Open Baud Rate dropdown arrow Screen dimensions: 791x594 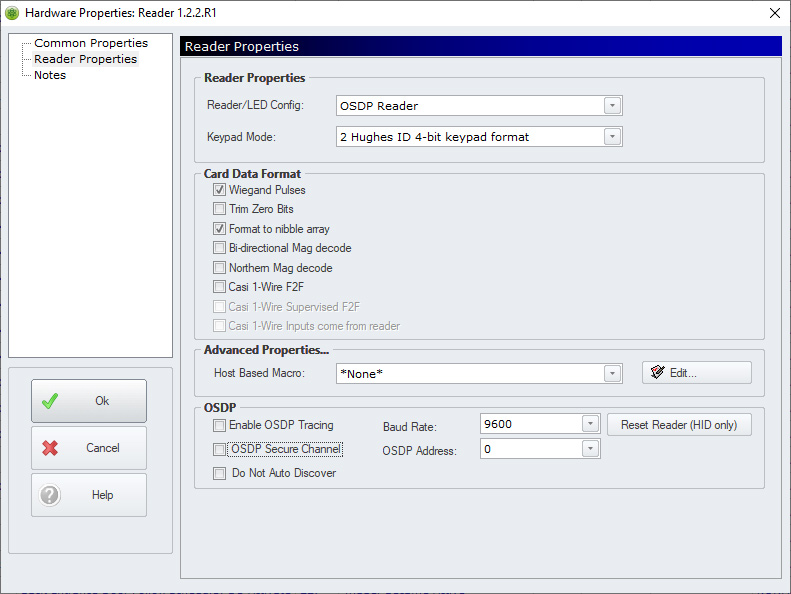click(590, 424)
